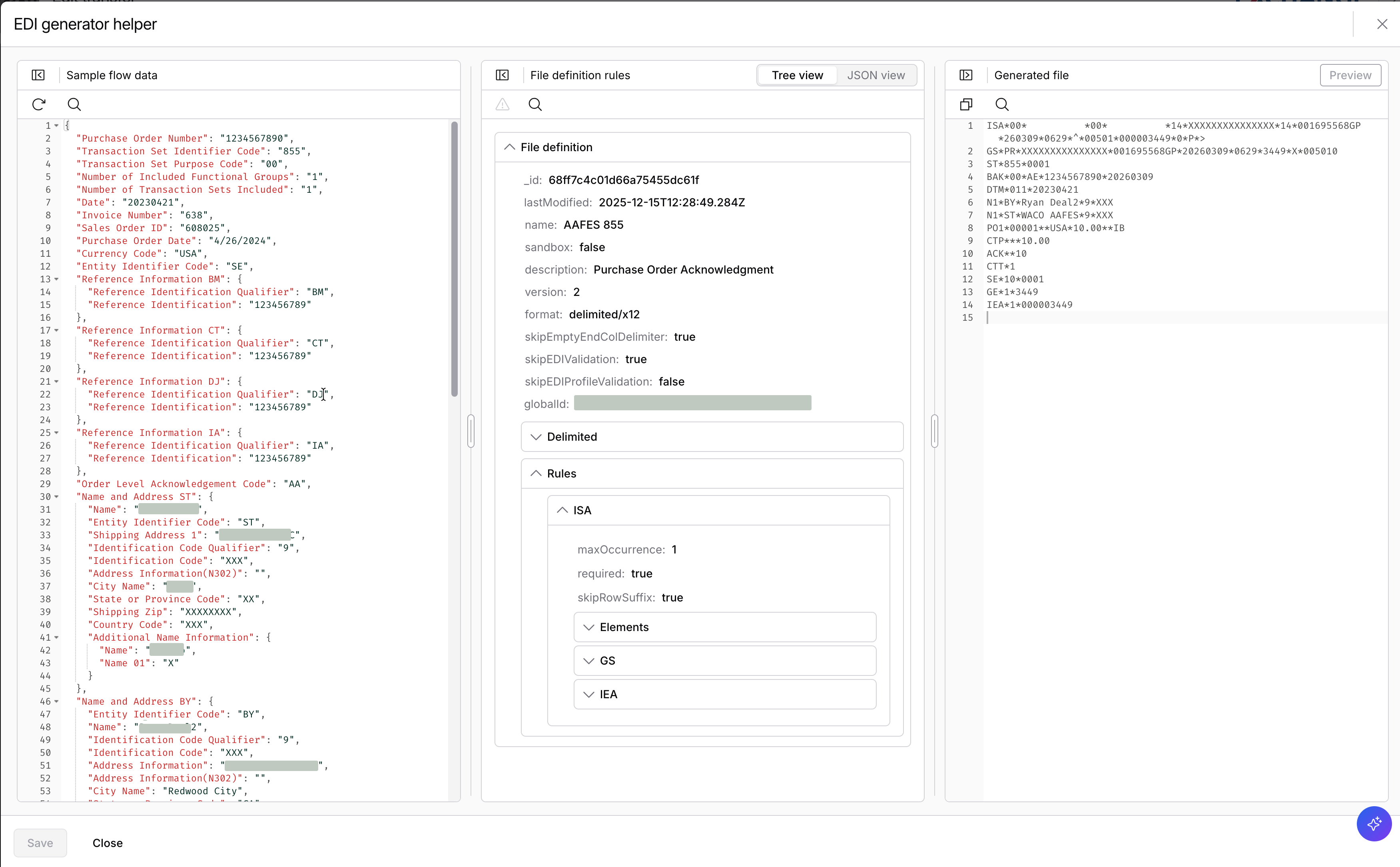Click the Currency Code USA line

coord(142,254)
